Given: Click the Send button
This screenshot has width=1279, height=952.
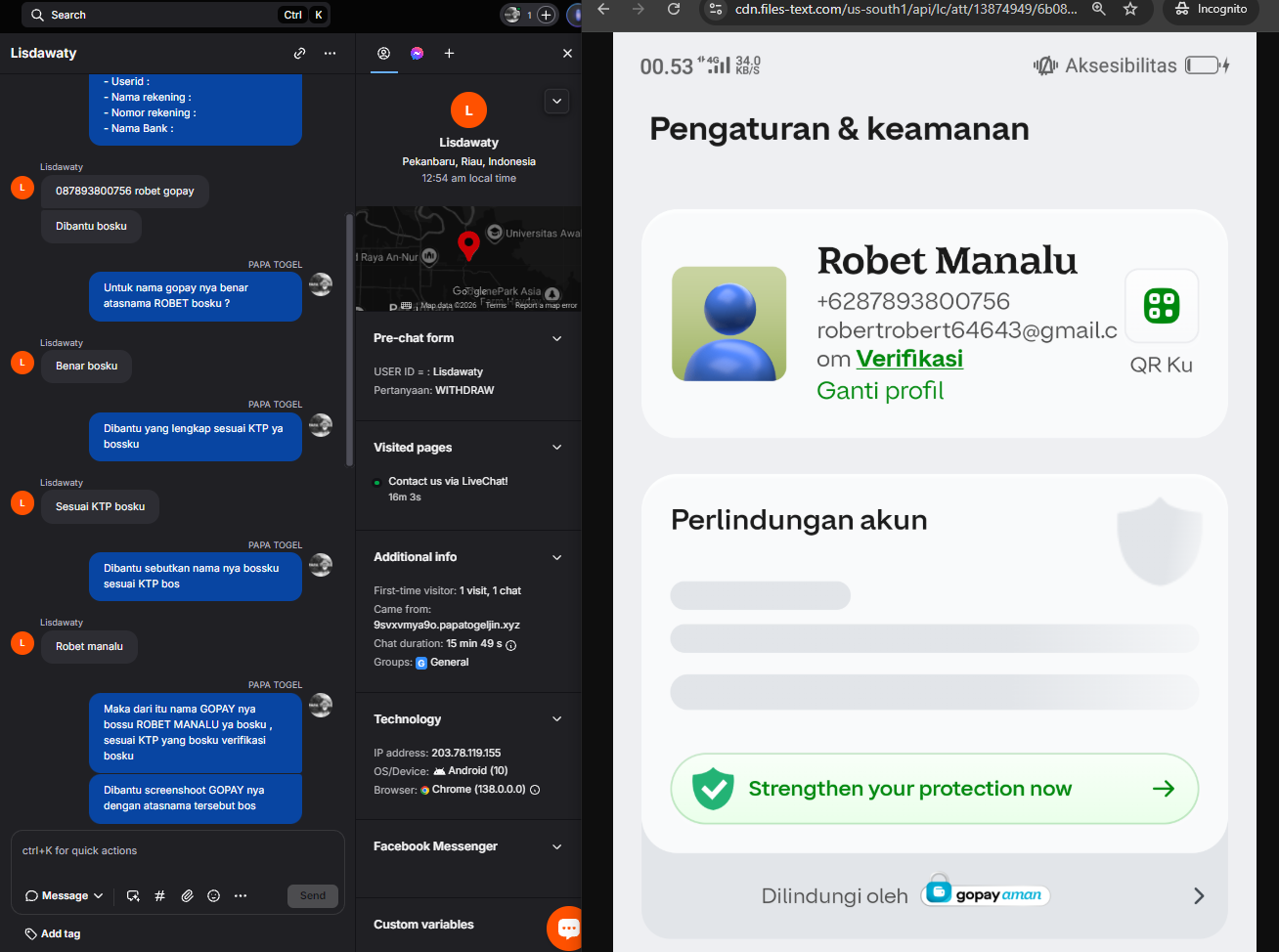Looking at the screenshot, I should coord(313,896).
